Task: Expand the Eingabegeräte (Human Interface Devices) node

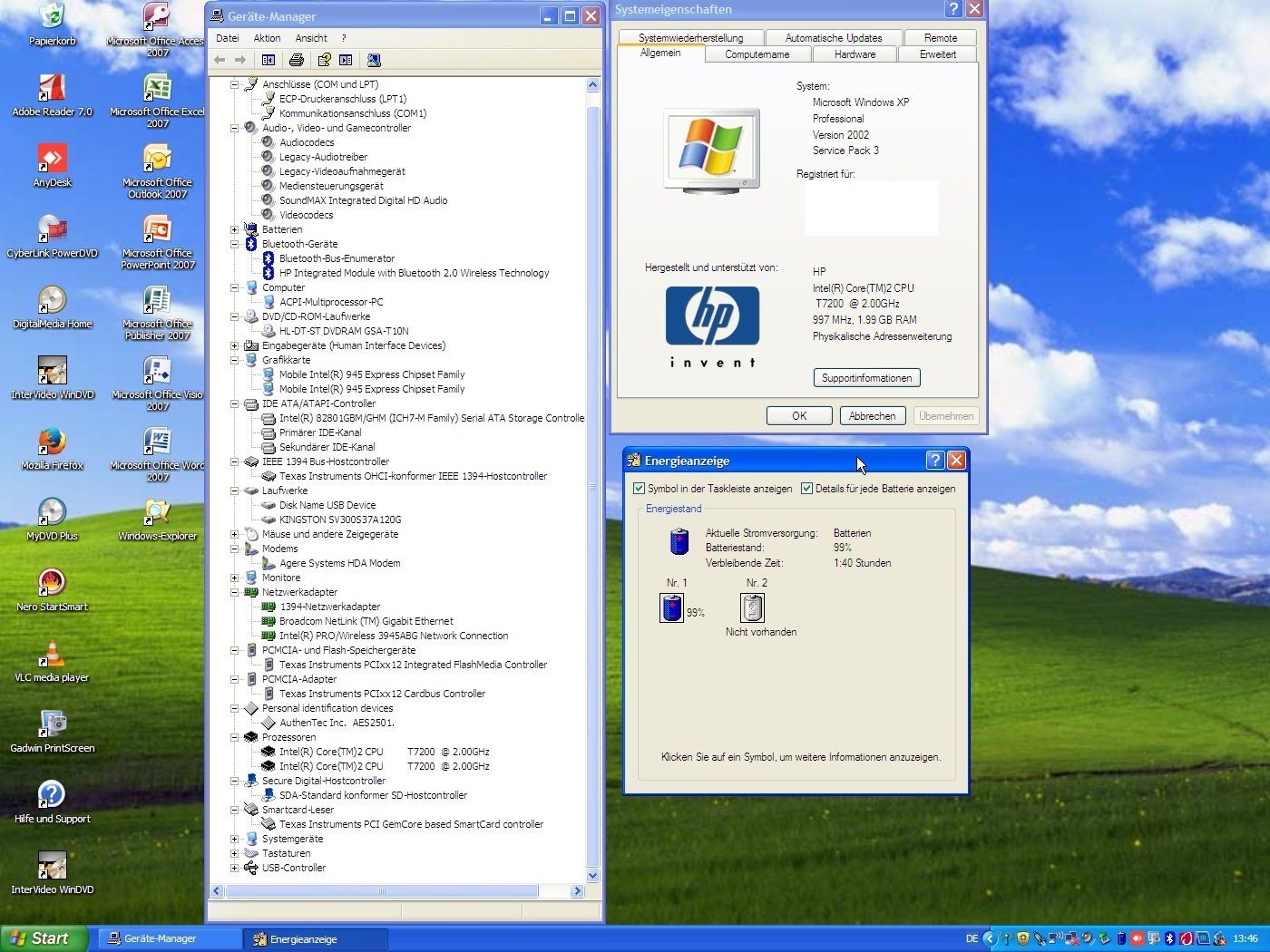Action: point(234,345)
